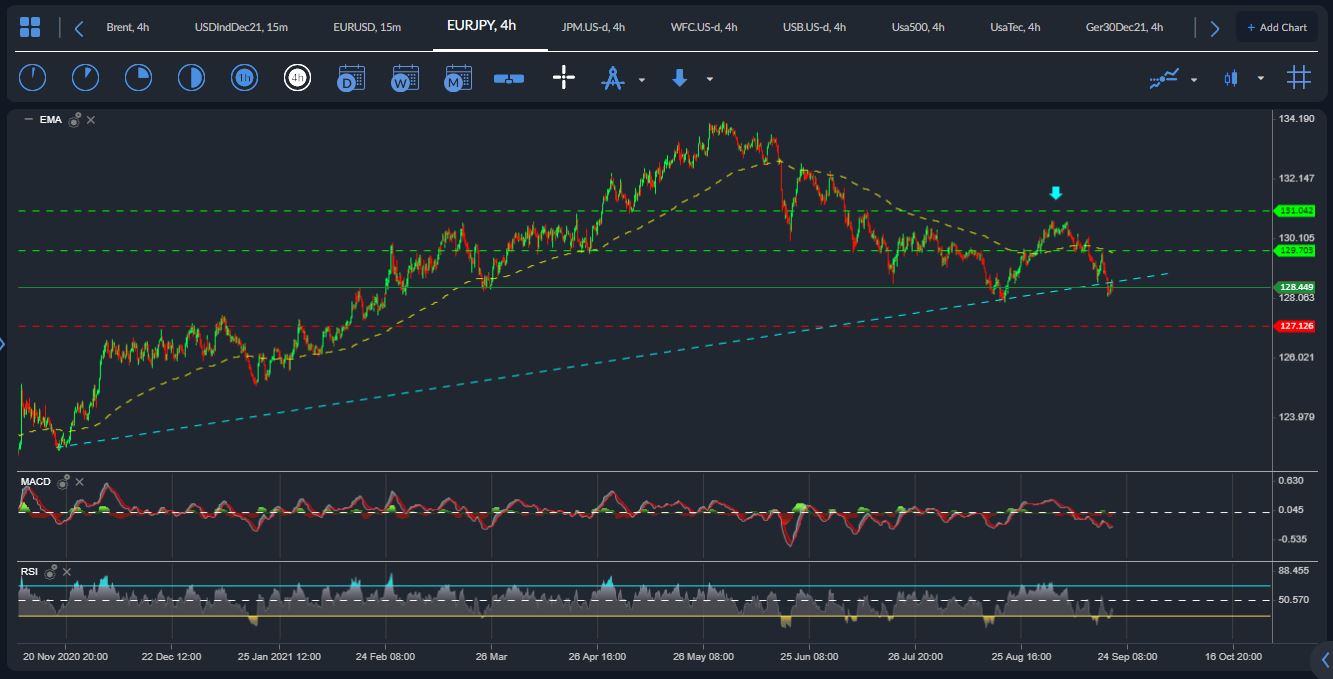
Task: Select the 4h timeframe icon
Action: (297, 77)
